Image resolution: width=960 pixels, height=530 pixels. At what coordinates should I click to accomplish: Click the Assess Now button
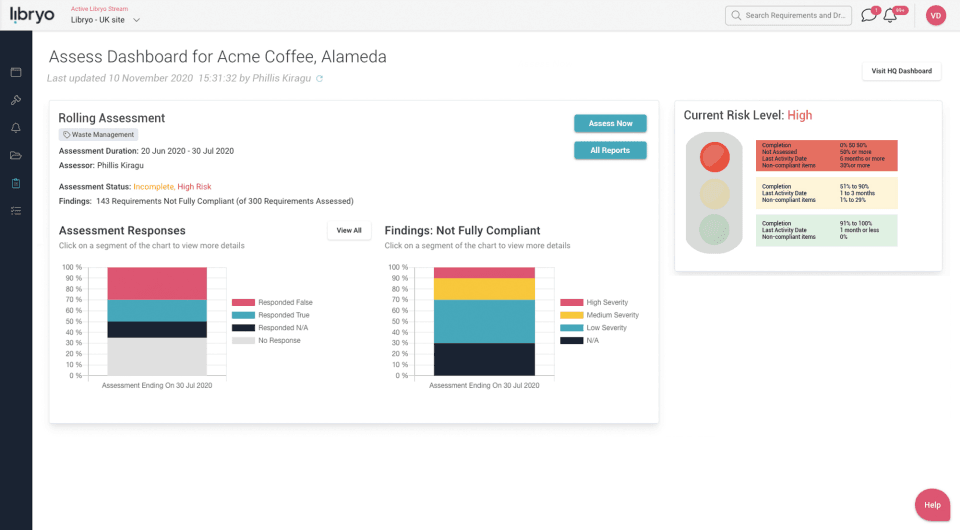click(x=610, y=123)
